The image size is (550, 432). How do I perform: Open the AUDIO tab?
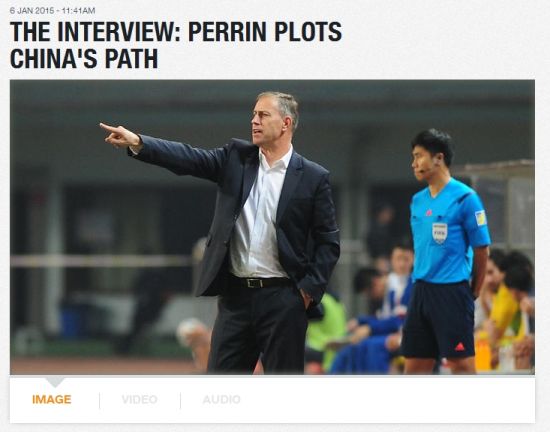point(222,399)
